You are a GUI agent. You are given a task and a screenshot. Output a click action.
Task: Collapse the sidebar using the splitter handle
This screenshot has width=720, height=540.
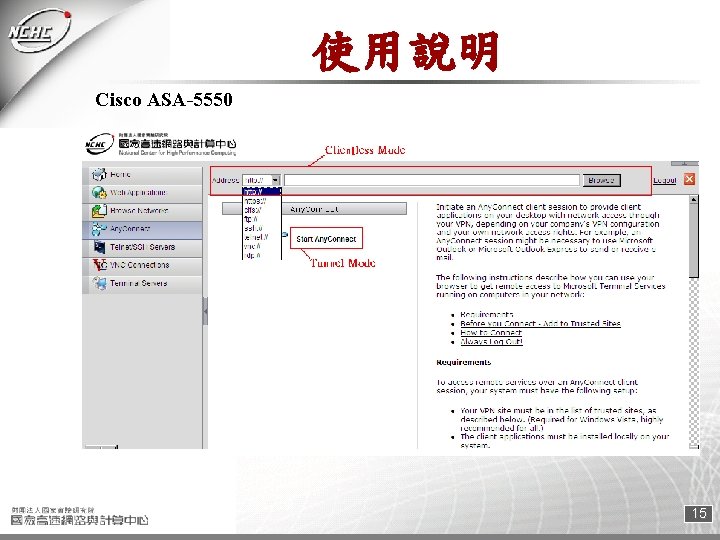[x=205, y=311]
